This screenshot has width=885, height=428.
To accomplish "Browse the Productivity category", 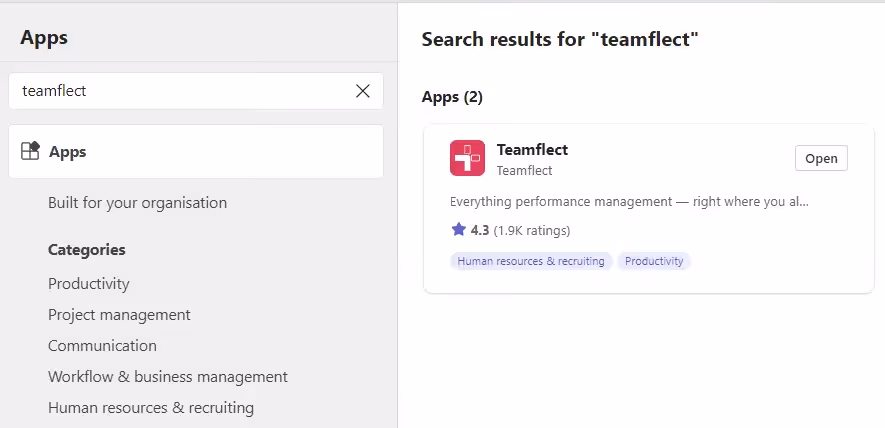I will pyautogui.click(x=89, y=283).
